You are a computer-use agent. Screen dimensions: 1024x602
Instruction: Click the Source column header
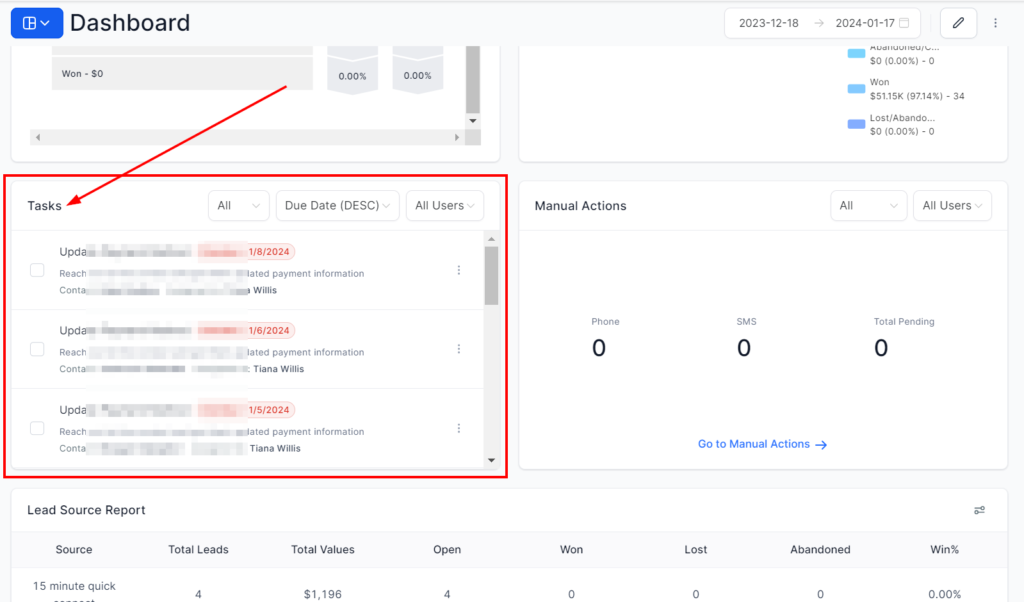click(x=74, y=550)
